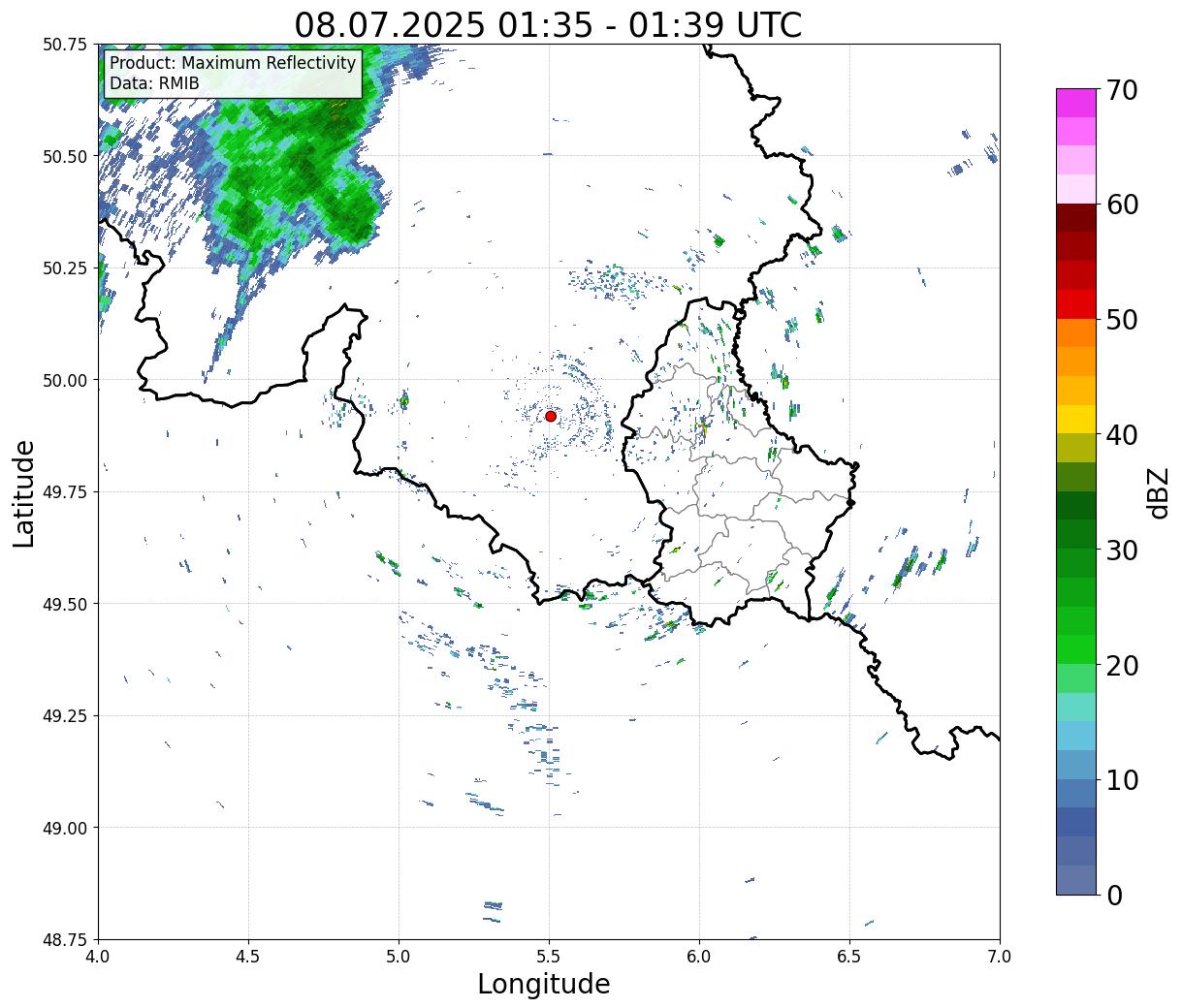Image resolution: width=1182 pixels, height=1008 pixels.
Task: Click the magenta swatch atop the colorbar
Action: pos(1076,103)
